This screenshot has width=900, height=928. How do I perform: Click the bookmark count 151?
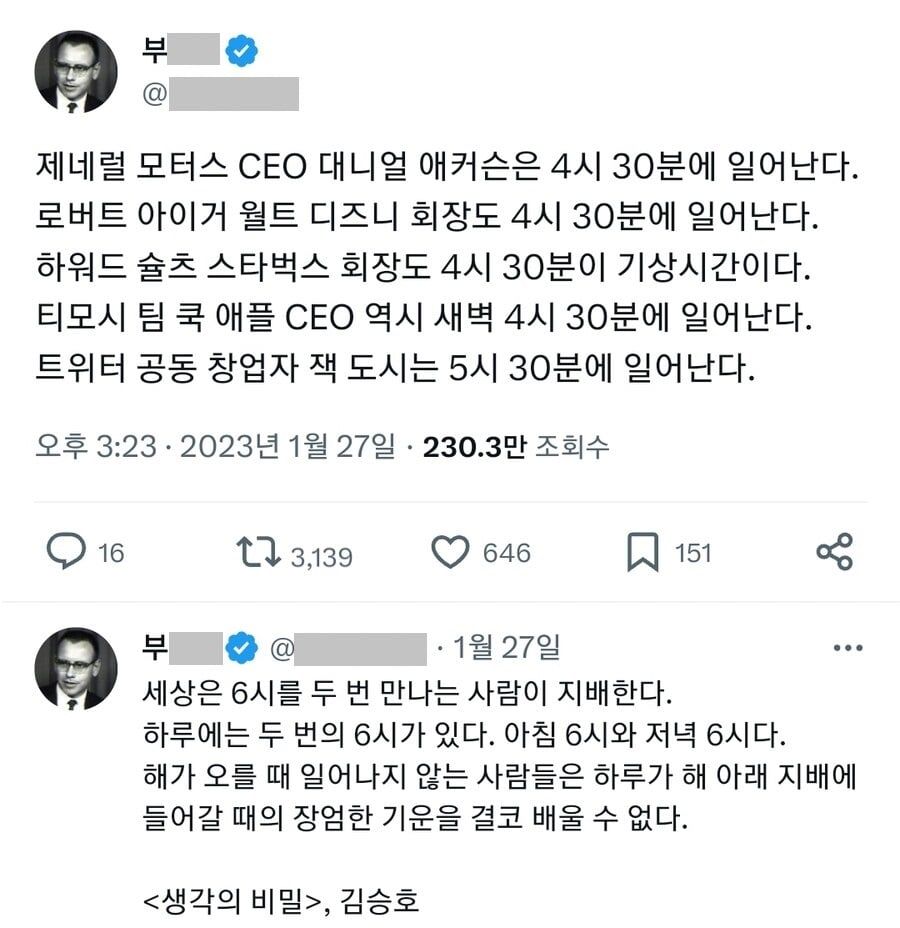(x=692, y=552)
